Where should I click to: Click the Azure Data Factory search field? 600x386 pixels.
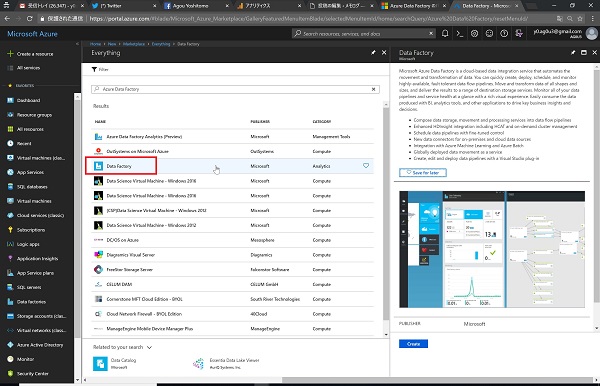click(235, 89)
